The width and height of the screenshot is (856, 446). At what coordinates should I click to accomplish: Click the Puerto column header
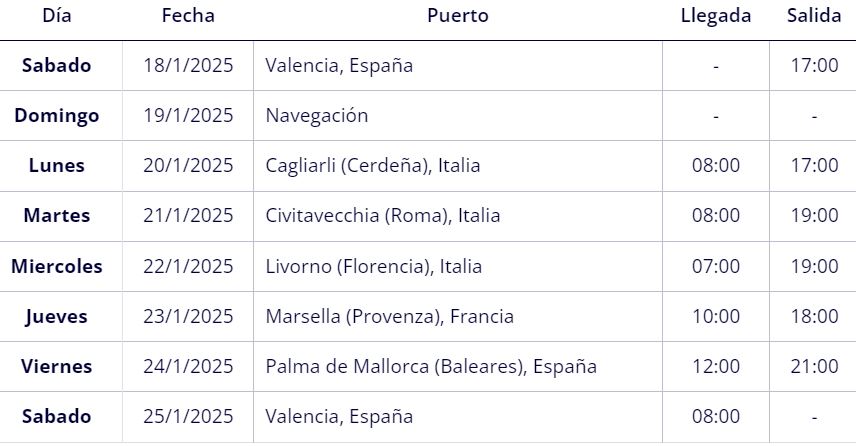click(x=457, y=15)
